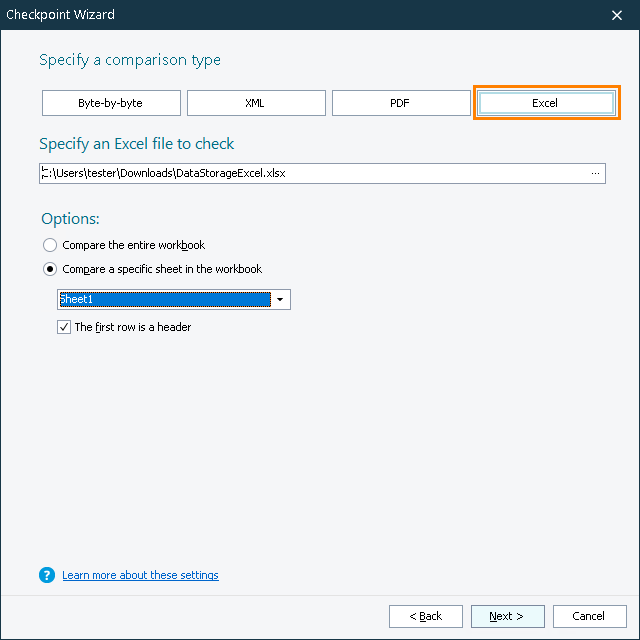Click the blue help question mark icon

tap(46, 575)
